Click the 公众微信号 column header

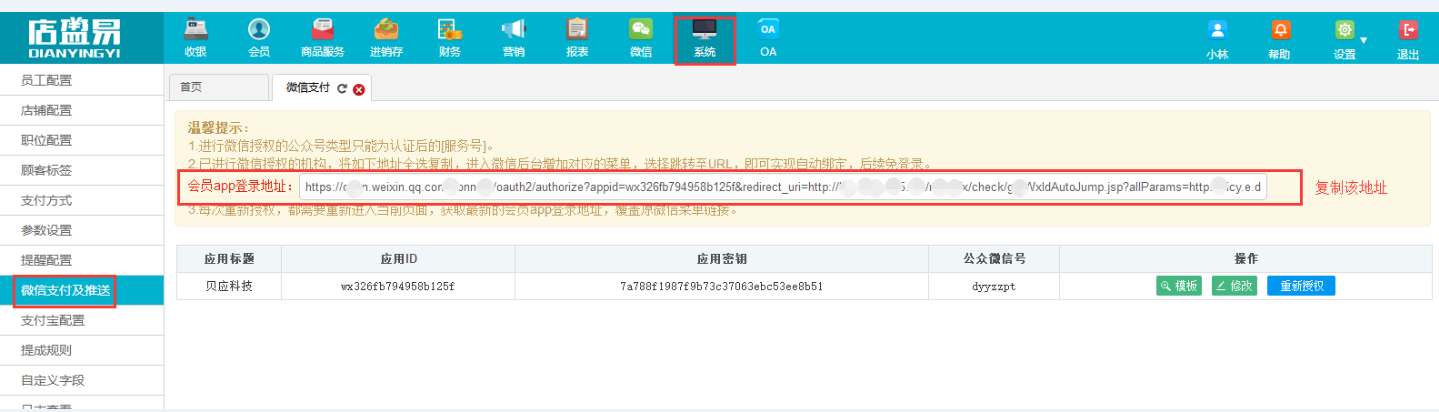click(x=992, y=258)
